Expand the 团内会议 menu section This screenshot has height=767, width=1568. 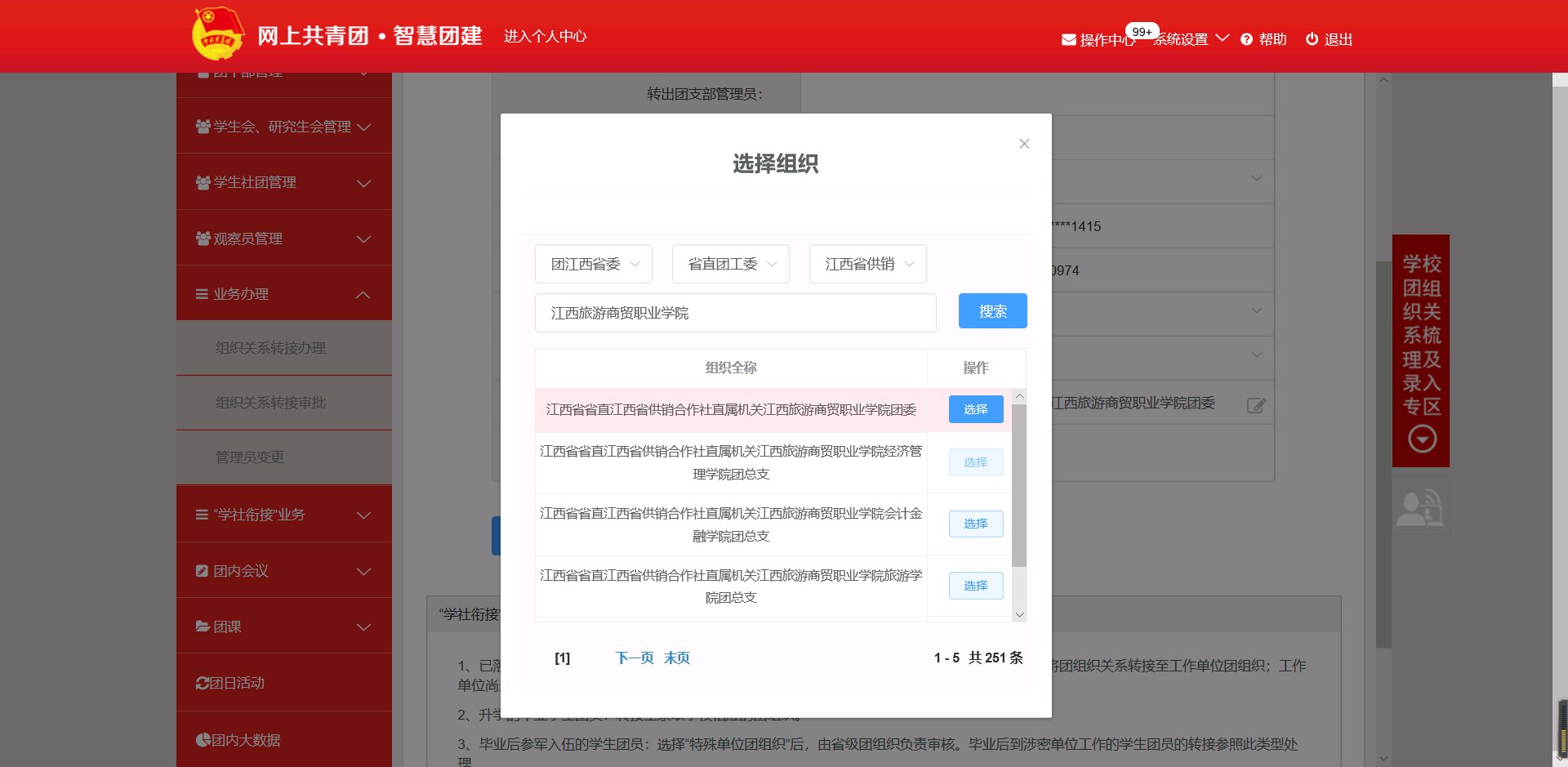[364, 572]
